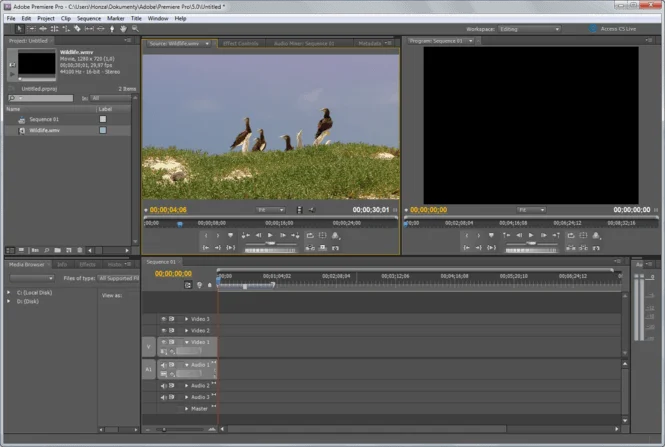Viewport: 665px width, 447px height.
Task: Open the Sequence menu
Action: click(89, 18)
